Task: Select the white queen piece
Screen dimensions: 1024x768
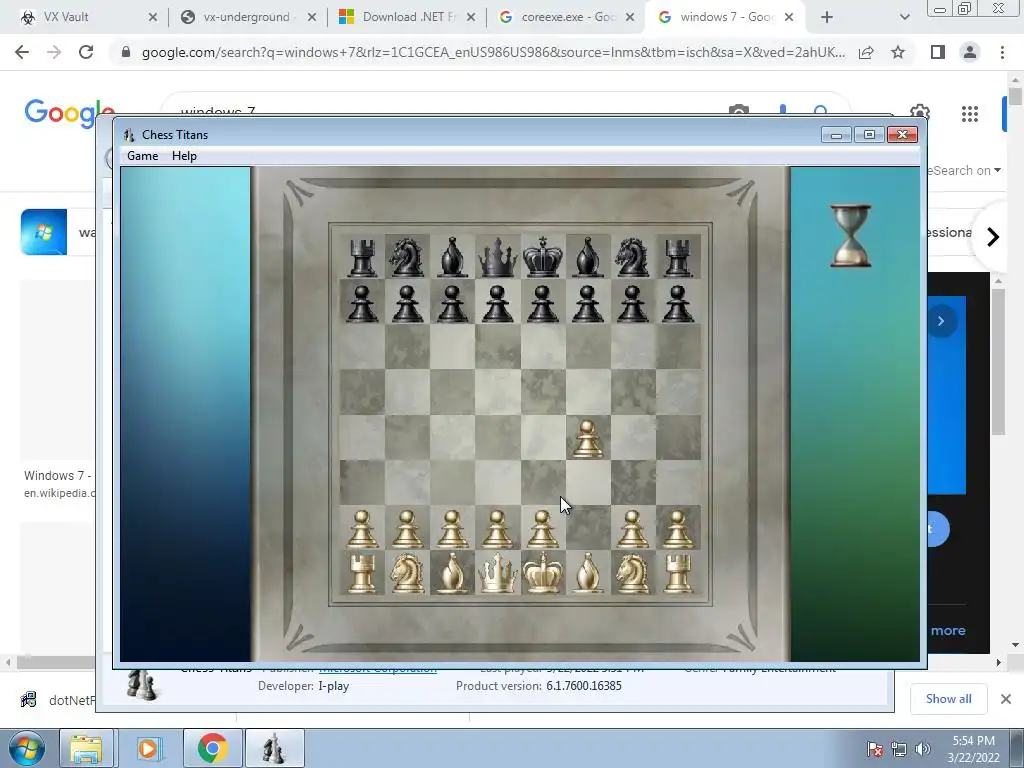Action: pos(498,573)
